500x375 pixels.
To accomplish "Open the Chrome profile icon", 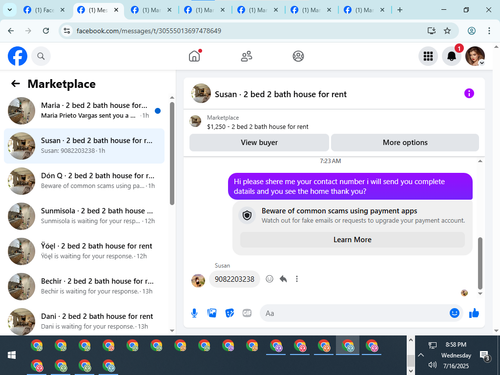I will point(471,31).
